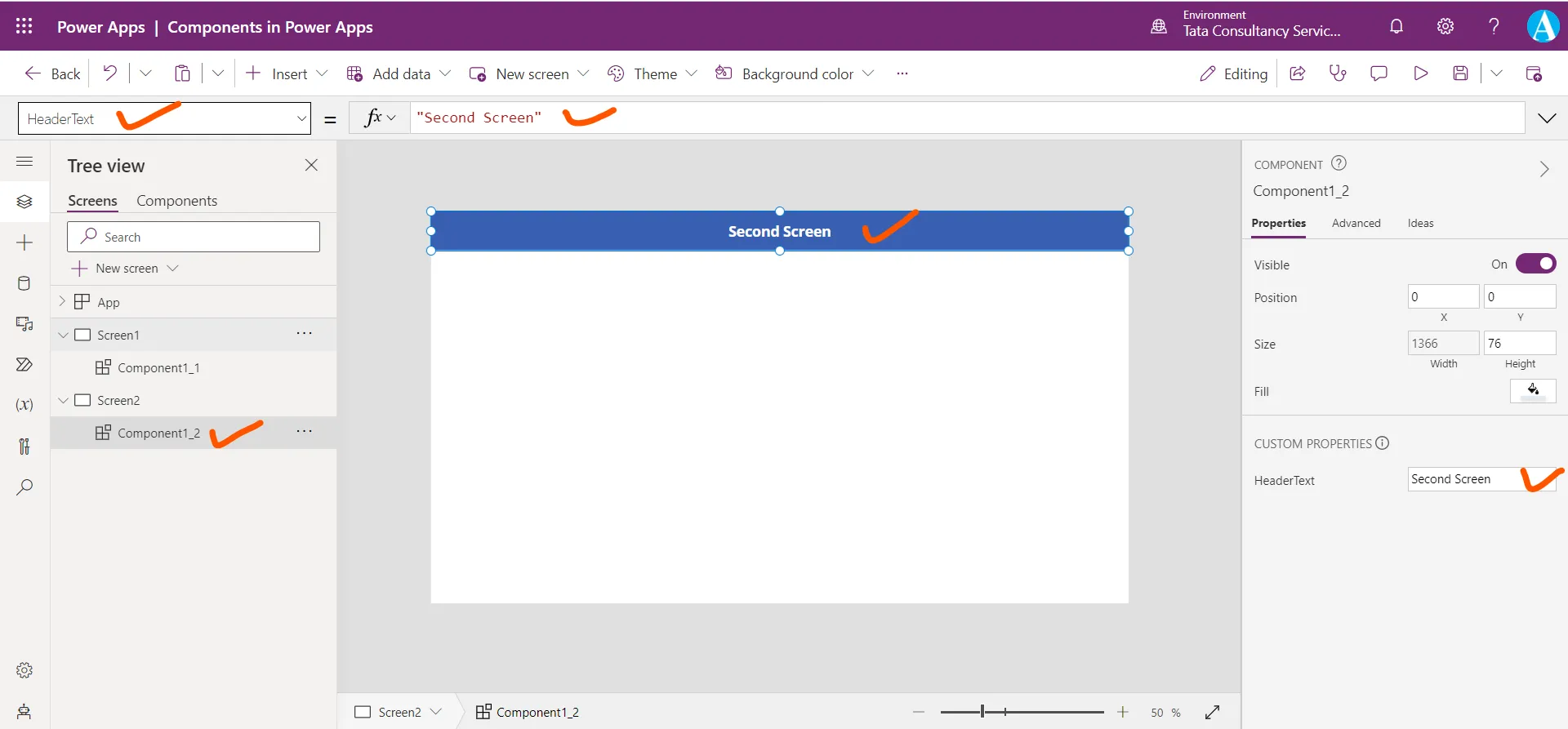Open the Variables (x) icon
The width and height of the screenshot is (1568, 729).
24,405
